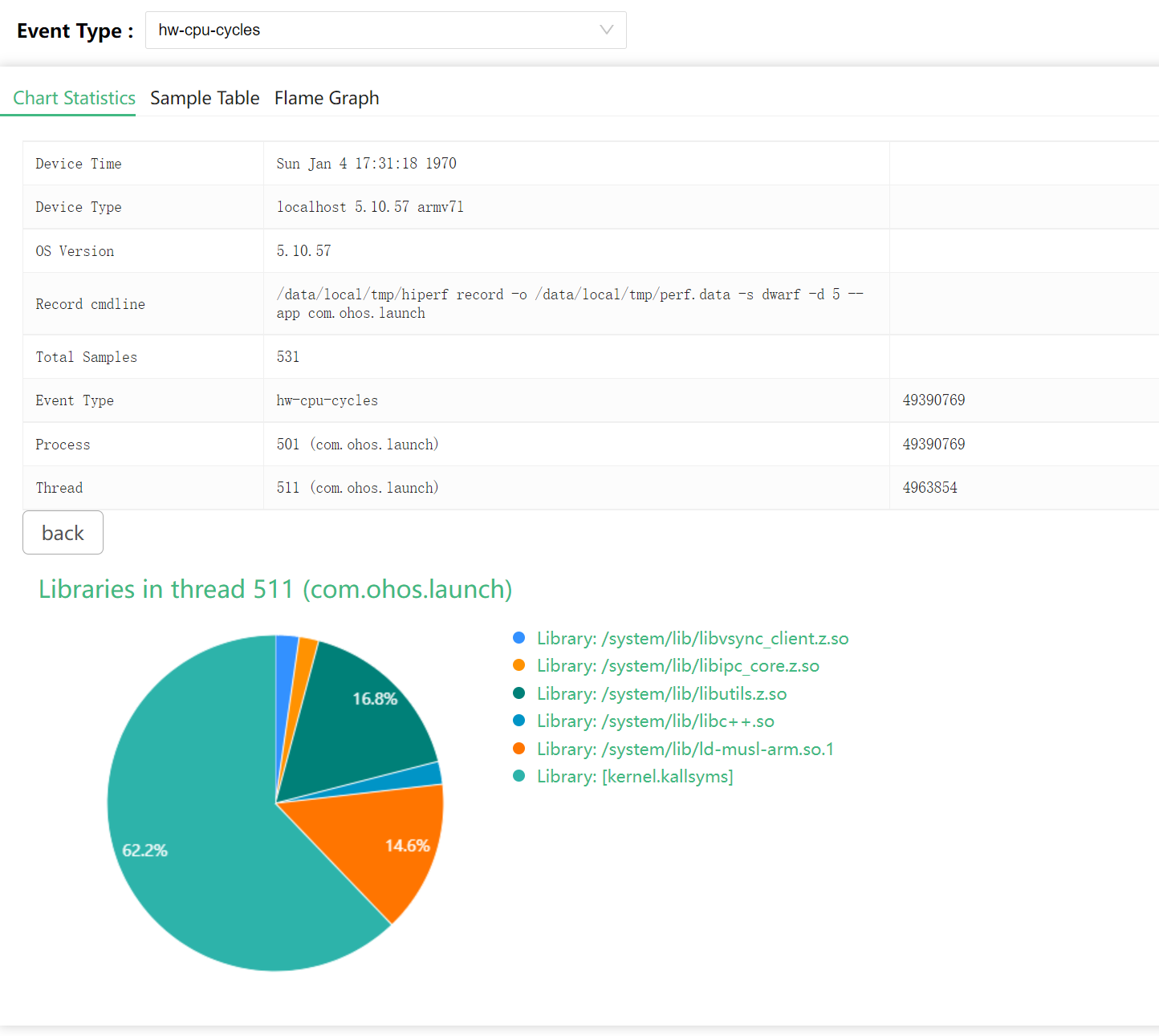Click the Thread 511 table row

pyautogui.click(x=357, y=488)
